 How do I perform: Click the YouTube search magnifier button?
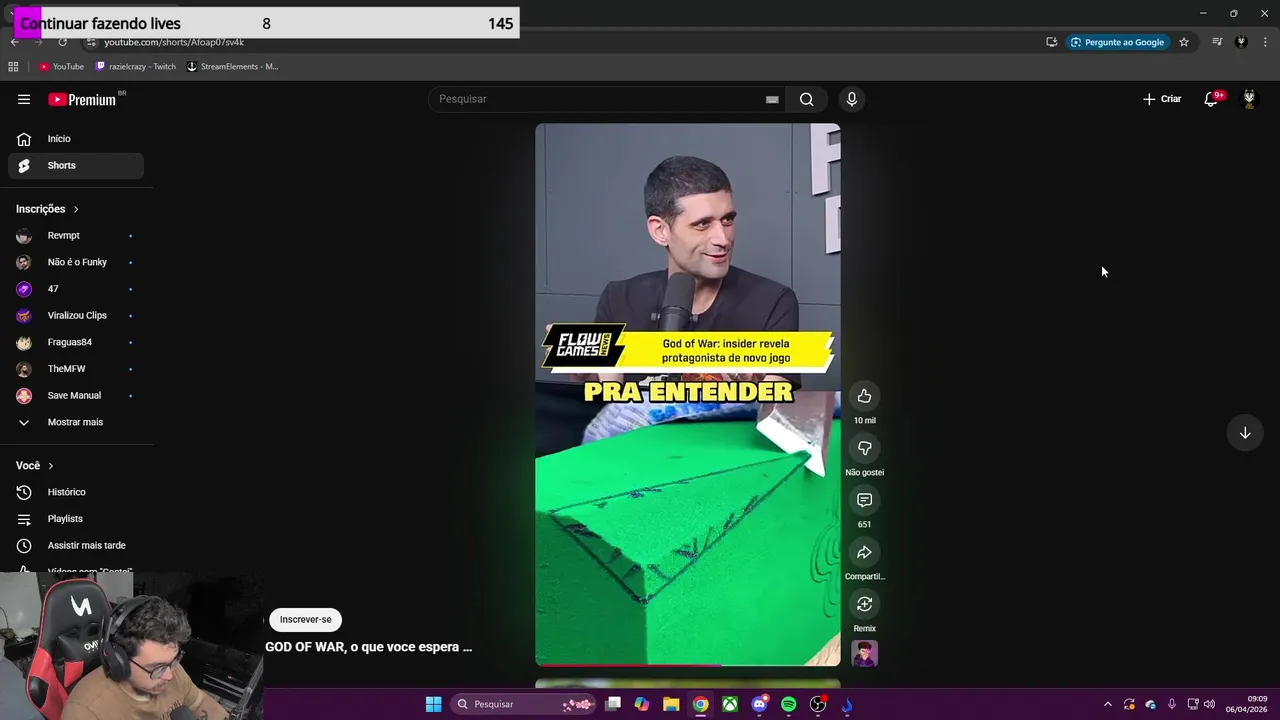pos(806,99)
